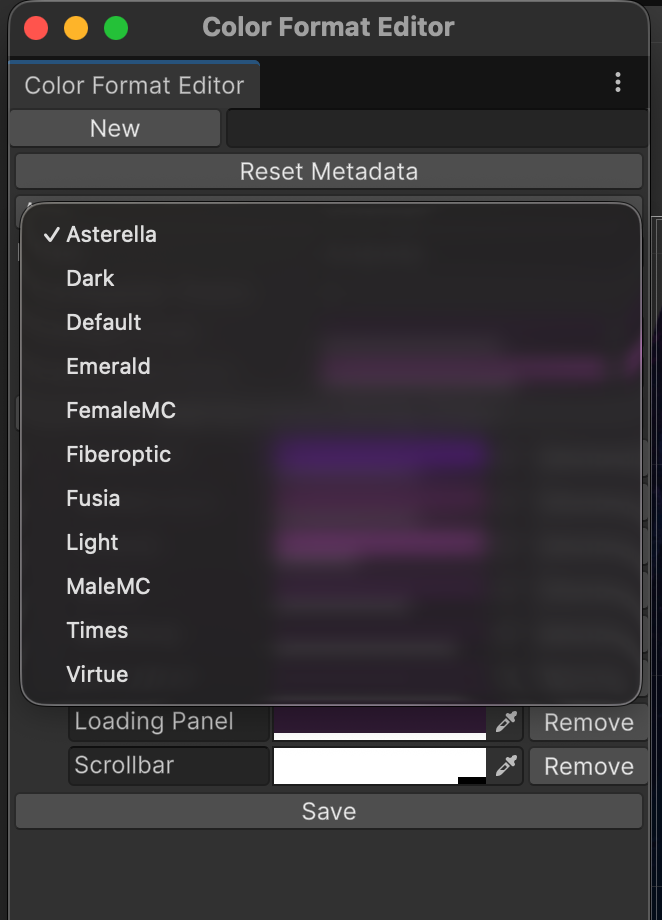The image size is (662, 920).
Task: Choose Dark from the theme list
Action: click(x=90, y=279)
